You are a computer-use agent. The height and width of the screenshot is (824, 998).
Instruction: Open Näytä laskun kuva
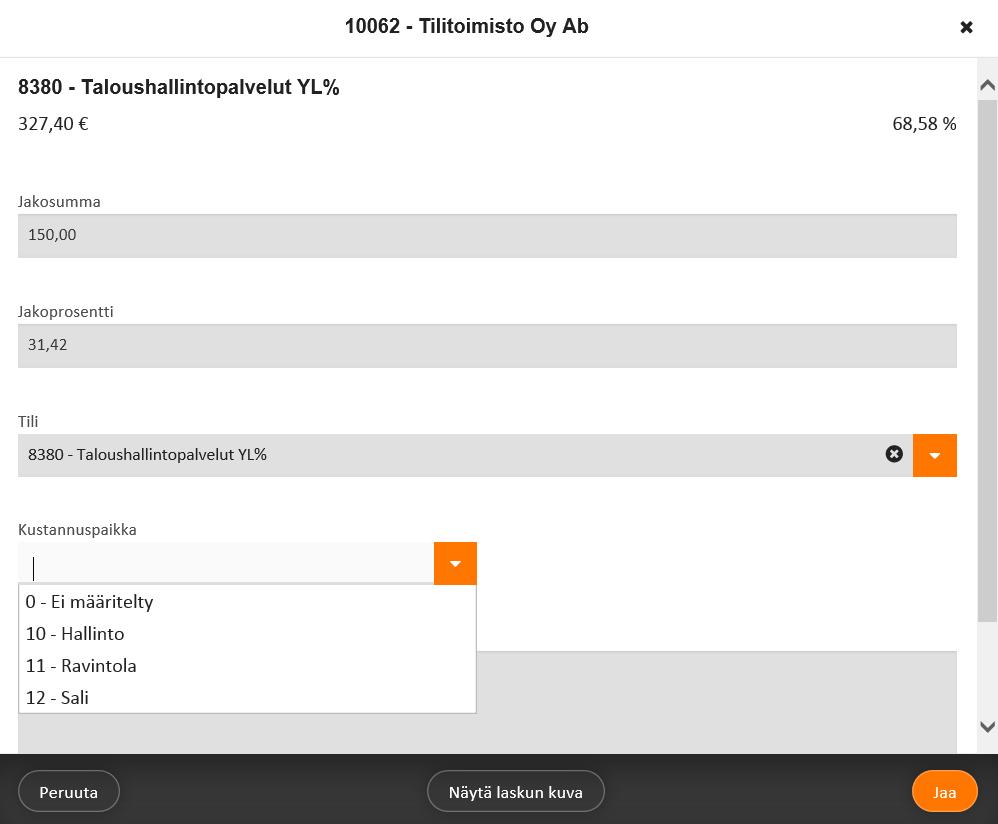click(x=516, y=792)
